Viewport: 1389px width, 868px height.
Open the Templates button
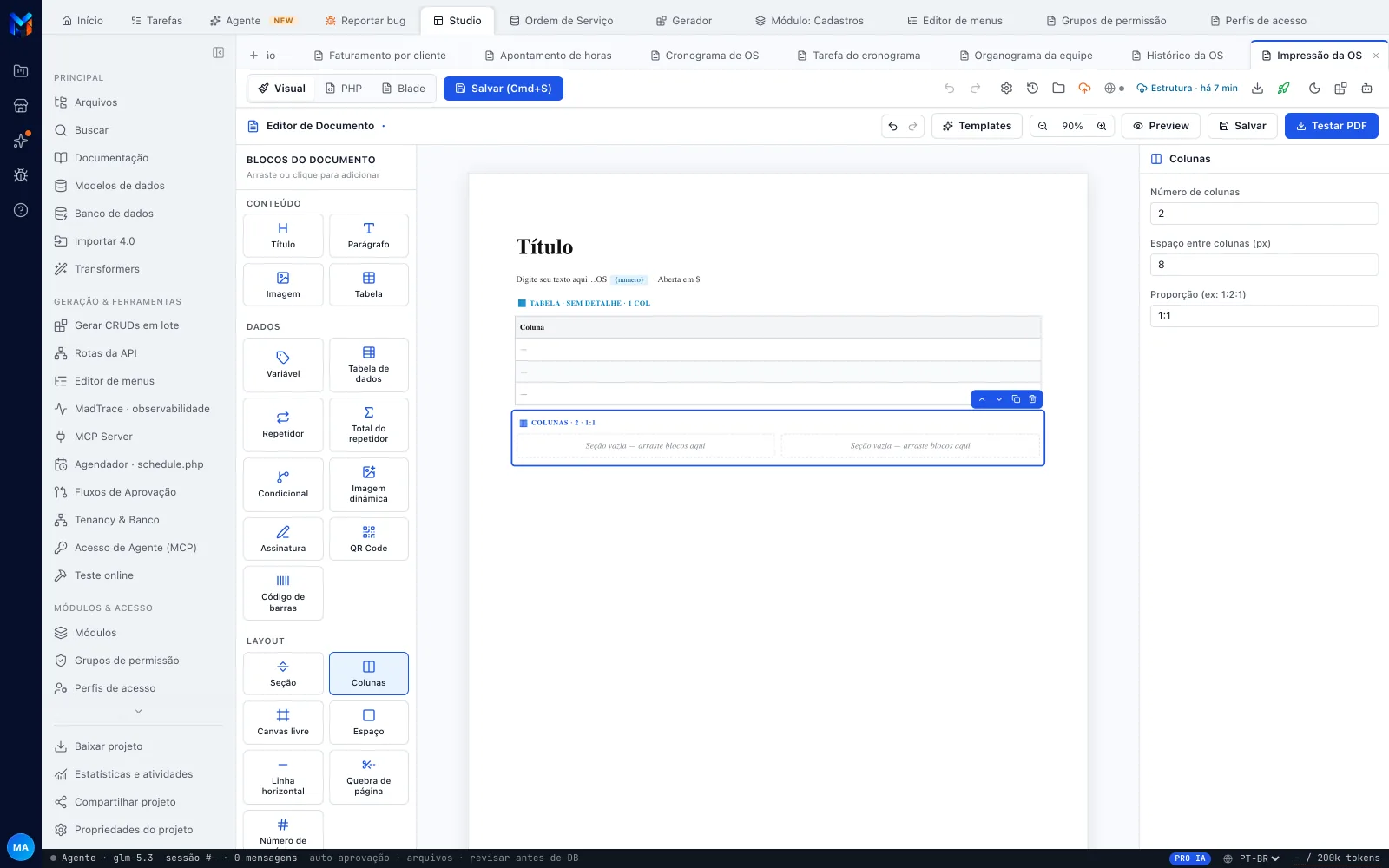coord(978,126)
